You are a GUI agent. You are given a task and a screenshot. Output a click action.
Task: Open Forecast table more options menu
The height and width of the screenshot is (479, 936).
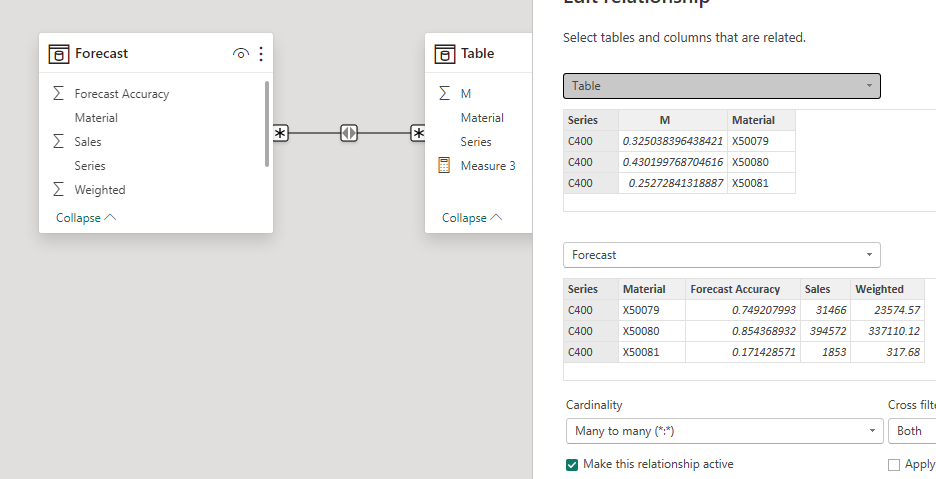point(261,54)
